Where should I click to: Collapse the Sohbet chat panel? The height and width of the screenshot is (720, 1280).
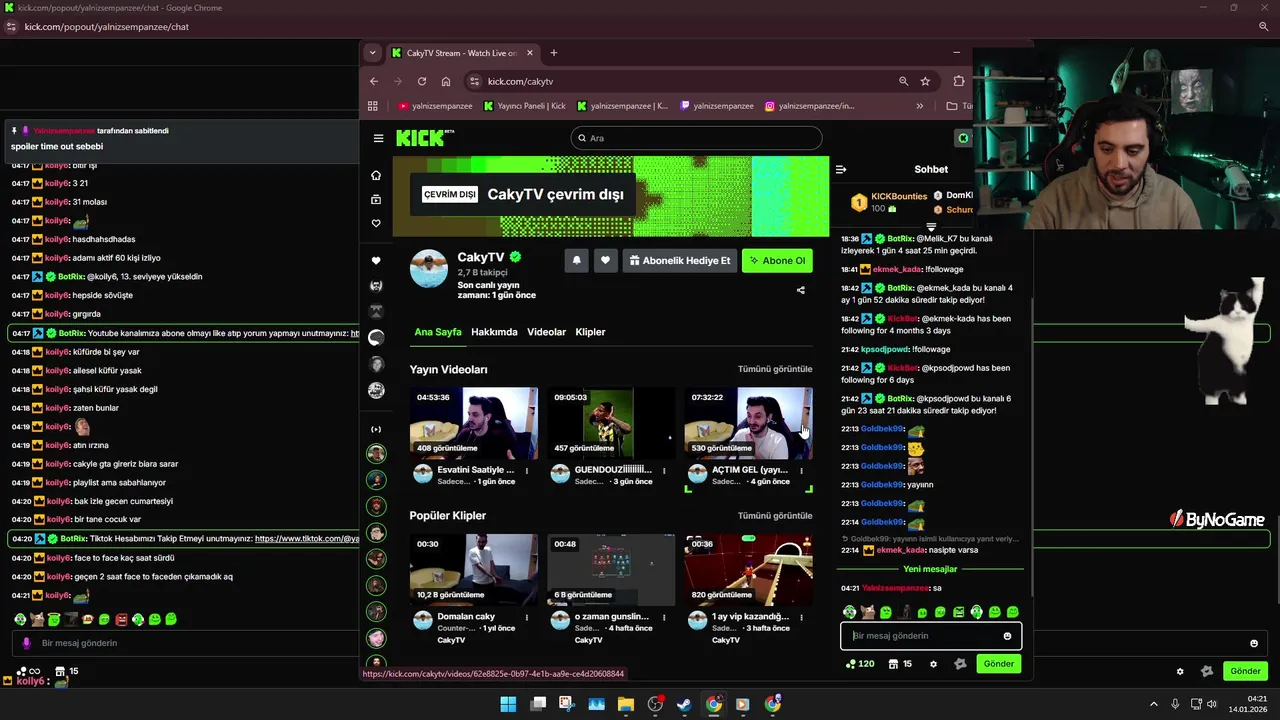(x=841, y=169)
